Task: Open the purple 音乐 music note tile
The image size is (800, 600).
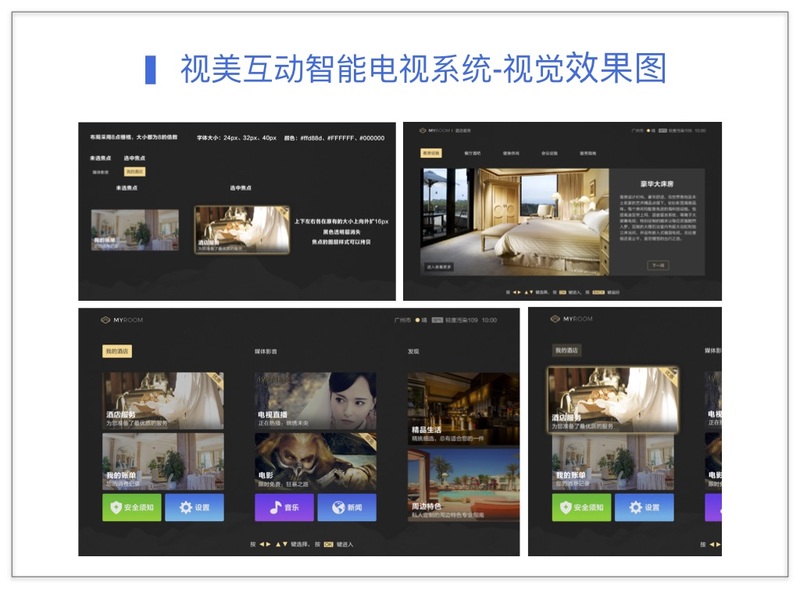Action: click(284, 507)
